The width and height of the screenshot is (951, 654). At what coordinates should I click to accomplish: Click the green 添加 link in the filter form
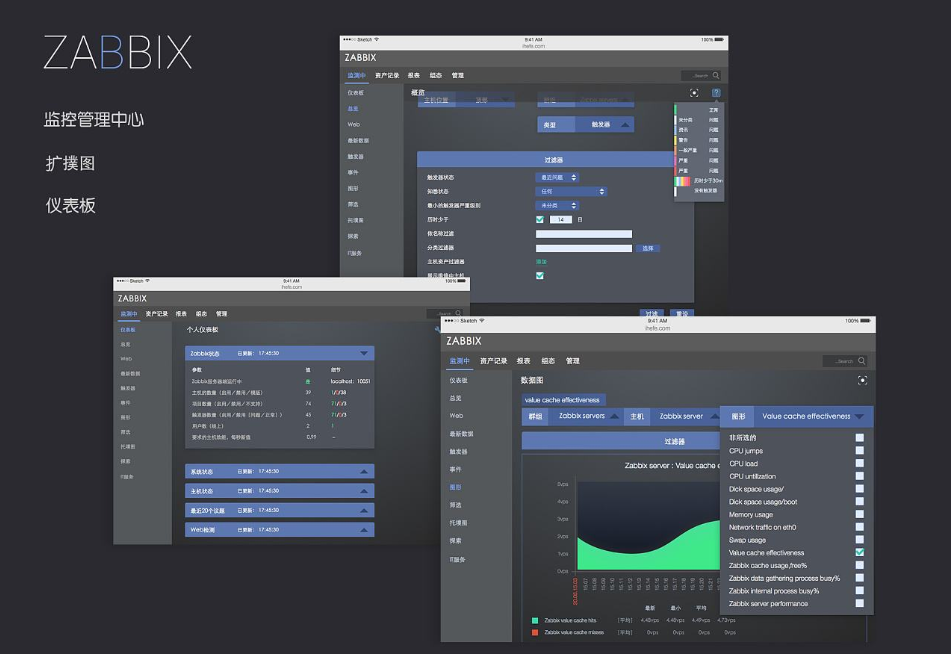click(541, 262)
